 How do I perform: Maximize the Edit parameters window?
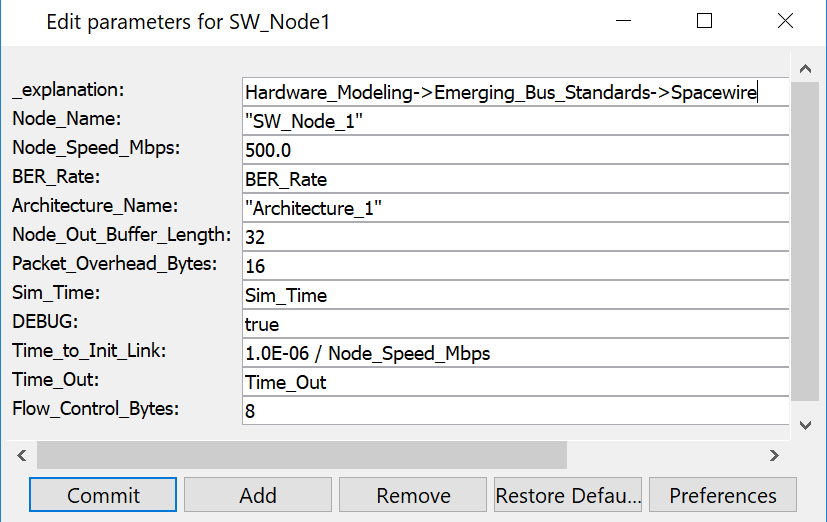click(704, 21)
